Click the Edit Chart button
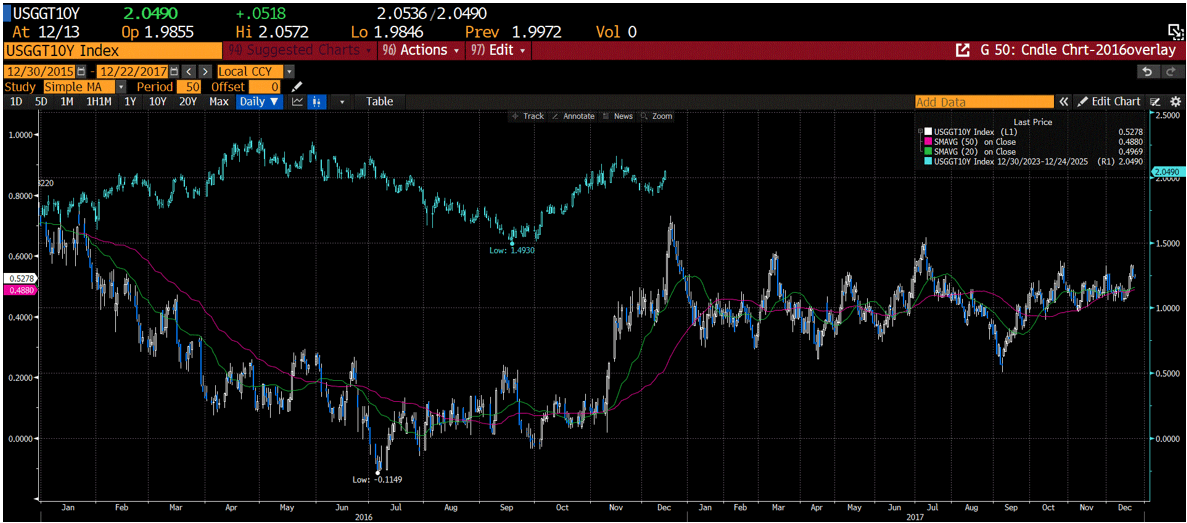Screen dimensions: 1187x523 coord(1109,101)
